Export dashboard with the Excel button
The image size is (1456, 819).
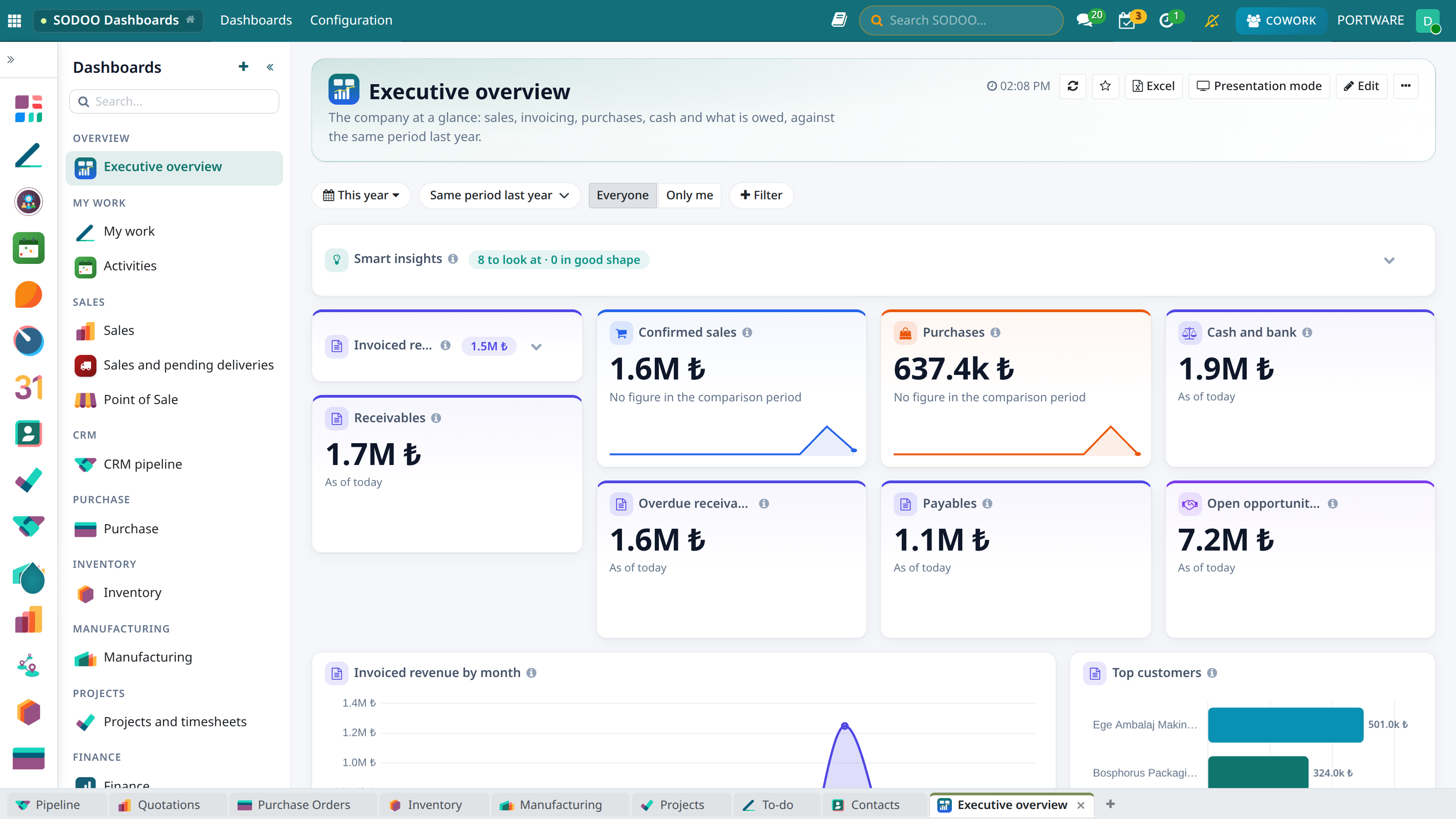[1153, 86]
